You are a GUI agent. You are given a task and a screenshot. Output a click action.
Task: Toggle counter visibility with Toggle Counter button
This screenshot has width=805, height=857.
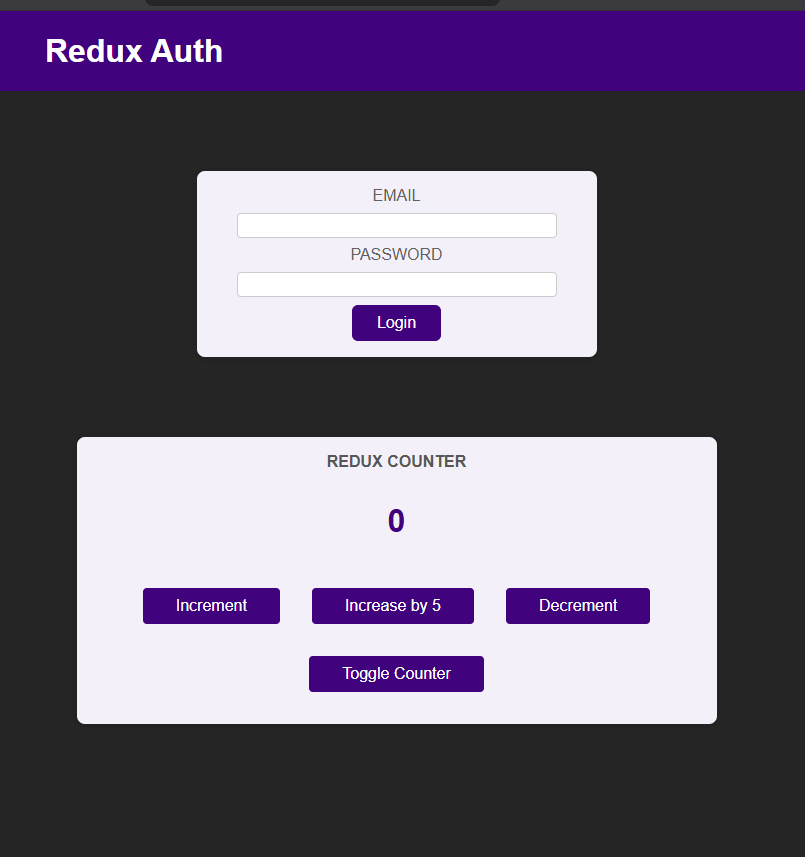pos(396,673)
